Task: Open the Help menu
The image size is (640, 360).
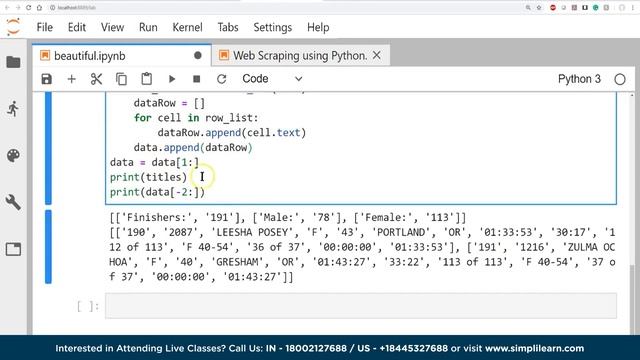Action: coord(318,27)
